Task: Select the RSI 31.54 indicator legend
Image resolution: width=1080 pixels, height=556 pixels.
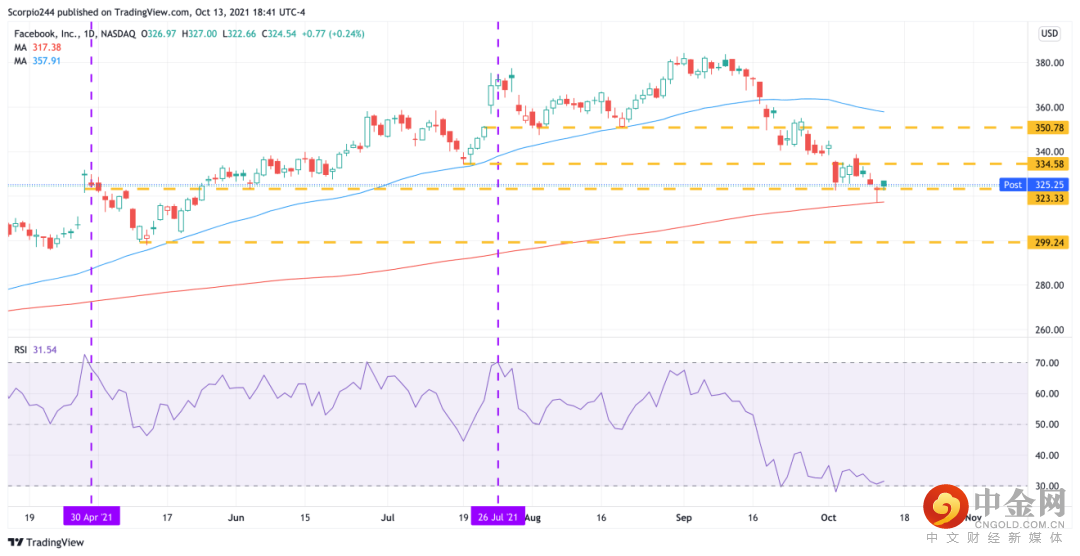Action: pyautogui.click(x=36, y=349)
